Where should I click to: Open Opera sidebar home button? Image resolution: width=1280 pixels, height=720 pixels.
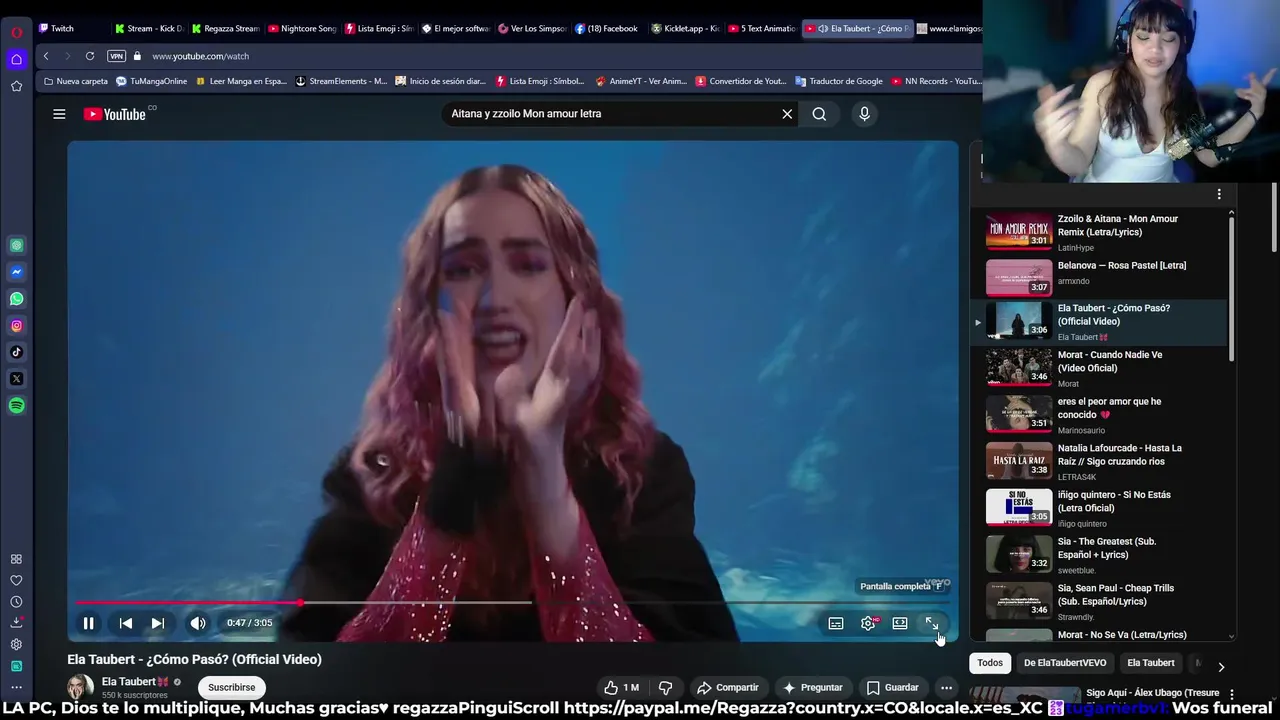[16, 59]
